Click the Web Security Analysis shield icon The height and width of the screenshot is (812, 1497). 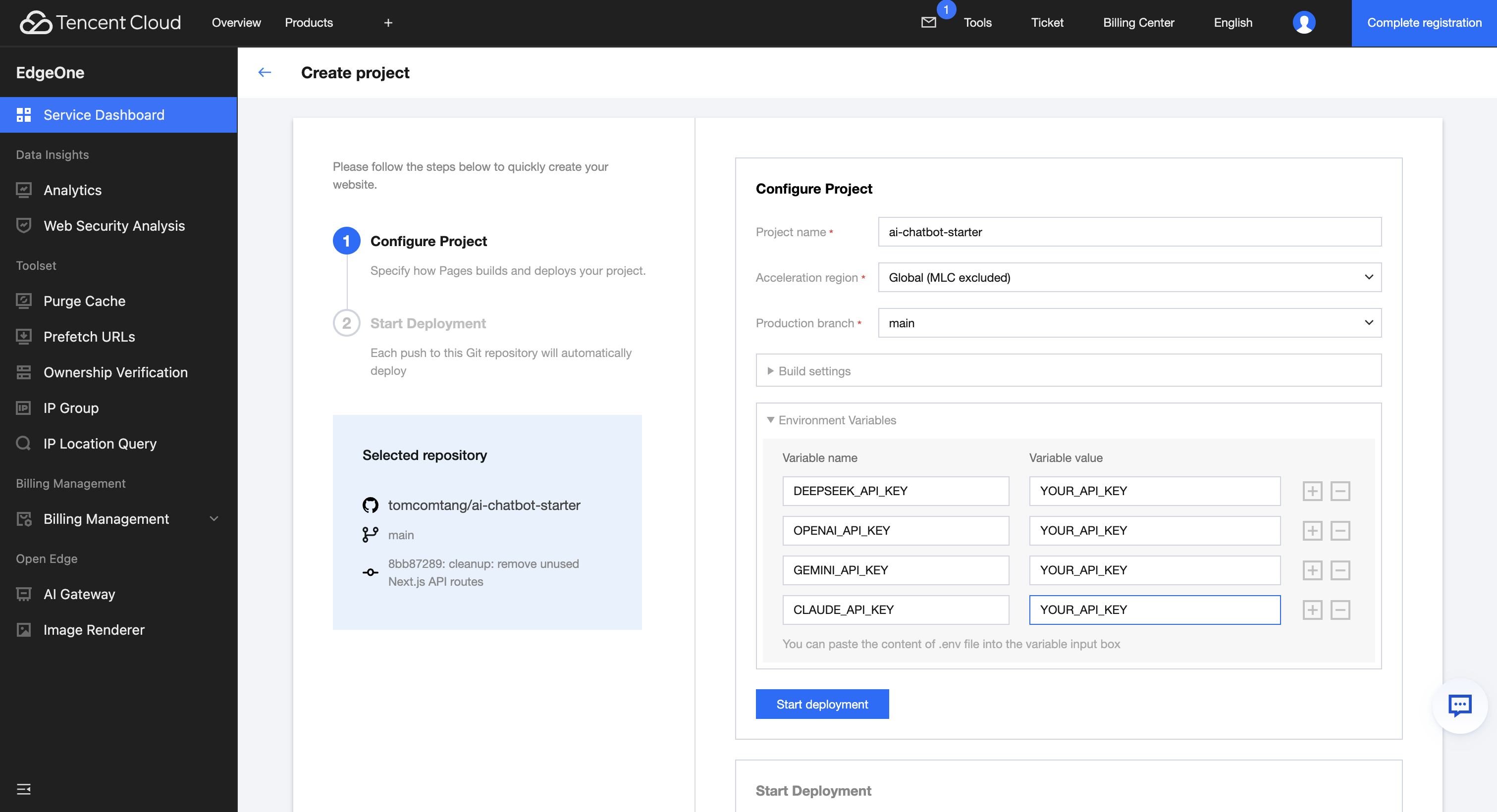pyautogui.click(x=24, y=225)
